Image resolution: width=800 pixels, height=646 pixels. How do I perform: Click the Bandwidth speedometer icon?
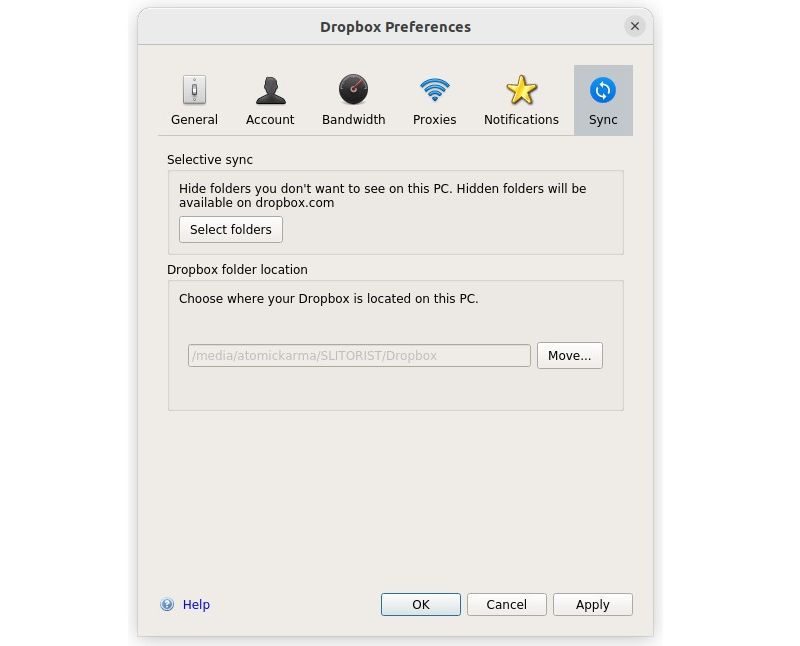point(353,90)
